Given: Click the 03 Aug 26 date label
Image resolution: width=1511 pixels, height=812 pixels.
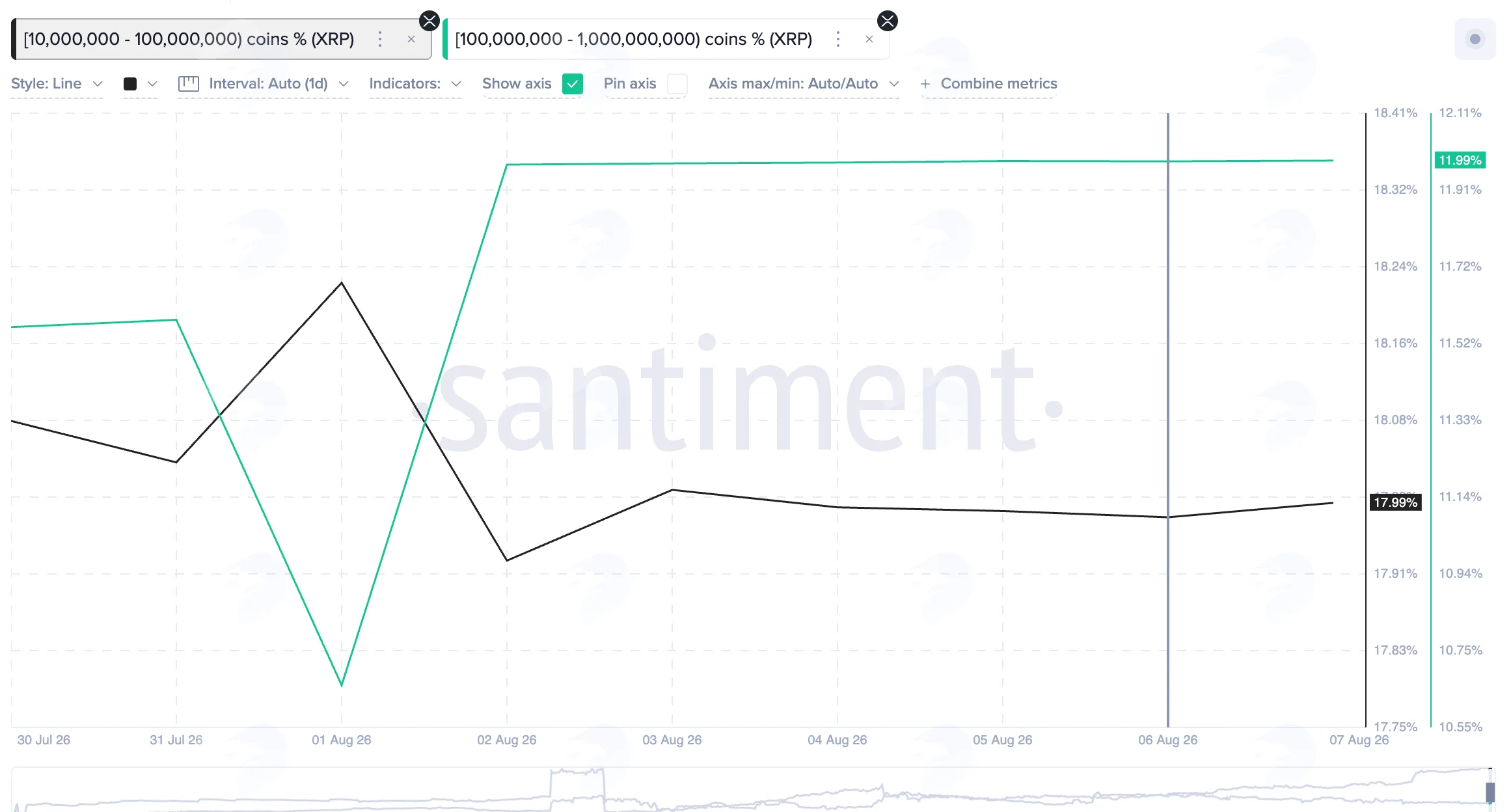Looking at the screenshot, I should pos(672,740).
